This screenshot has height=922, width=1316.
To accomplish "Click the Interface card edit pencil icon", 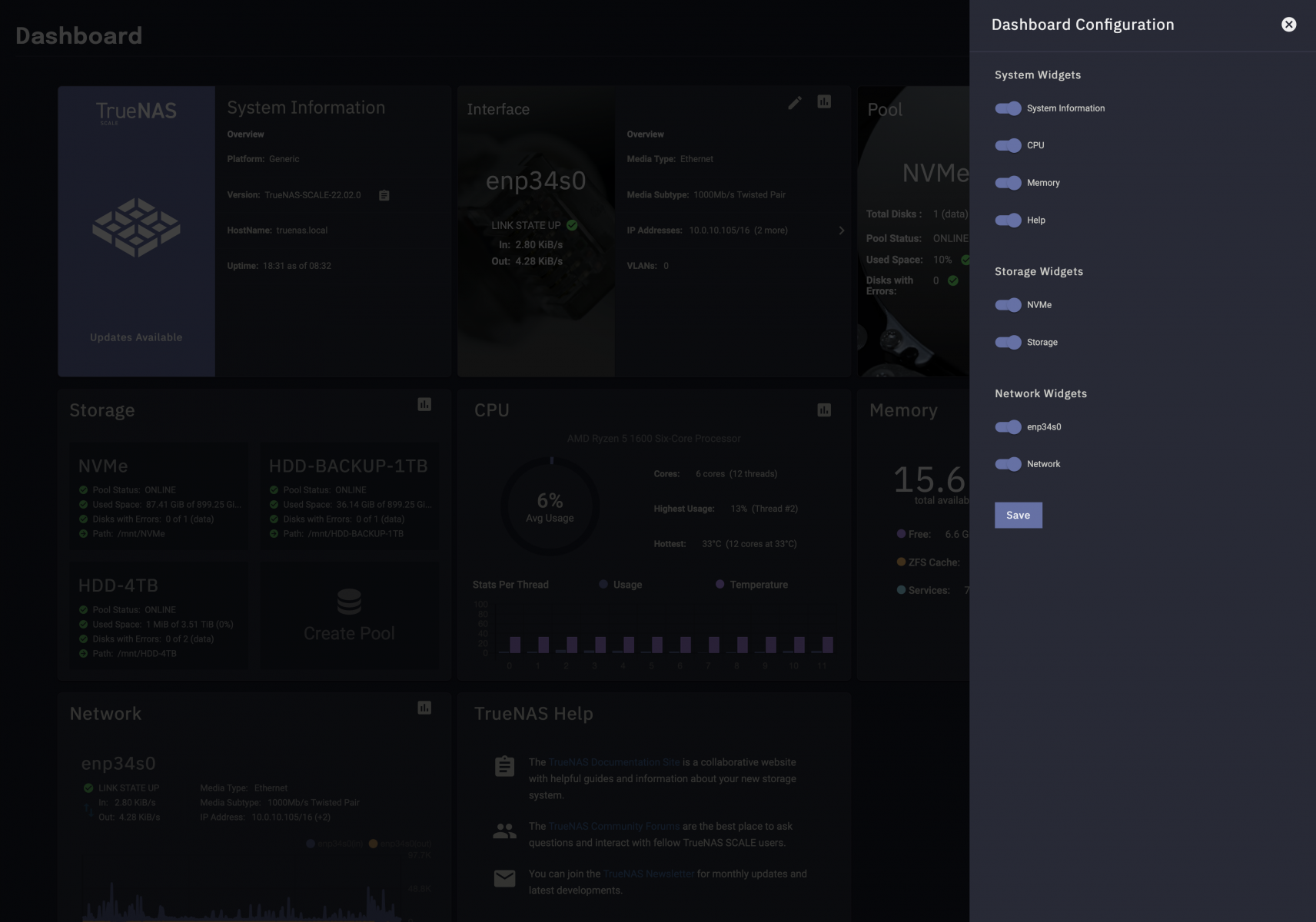I will point(795,102).
